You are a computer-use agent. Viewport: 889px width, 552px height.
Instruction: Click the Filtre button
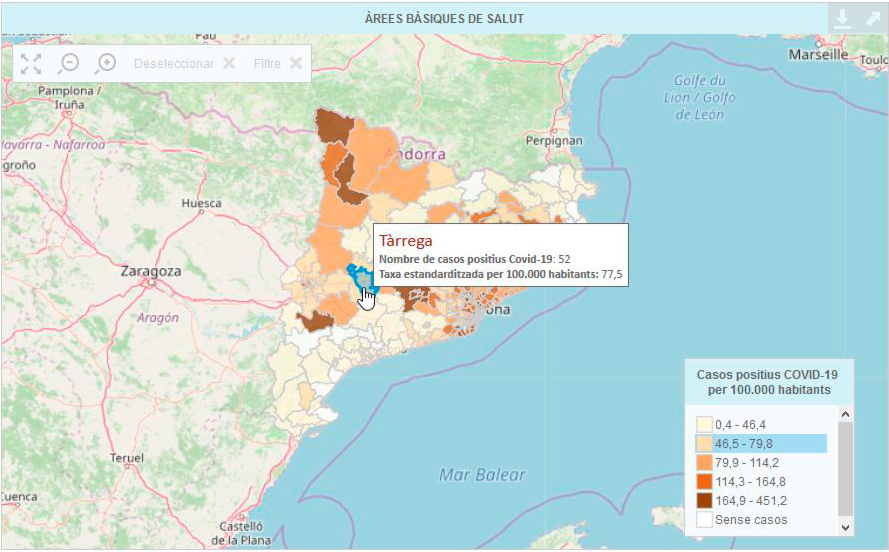(267, 64)
